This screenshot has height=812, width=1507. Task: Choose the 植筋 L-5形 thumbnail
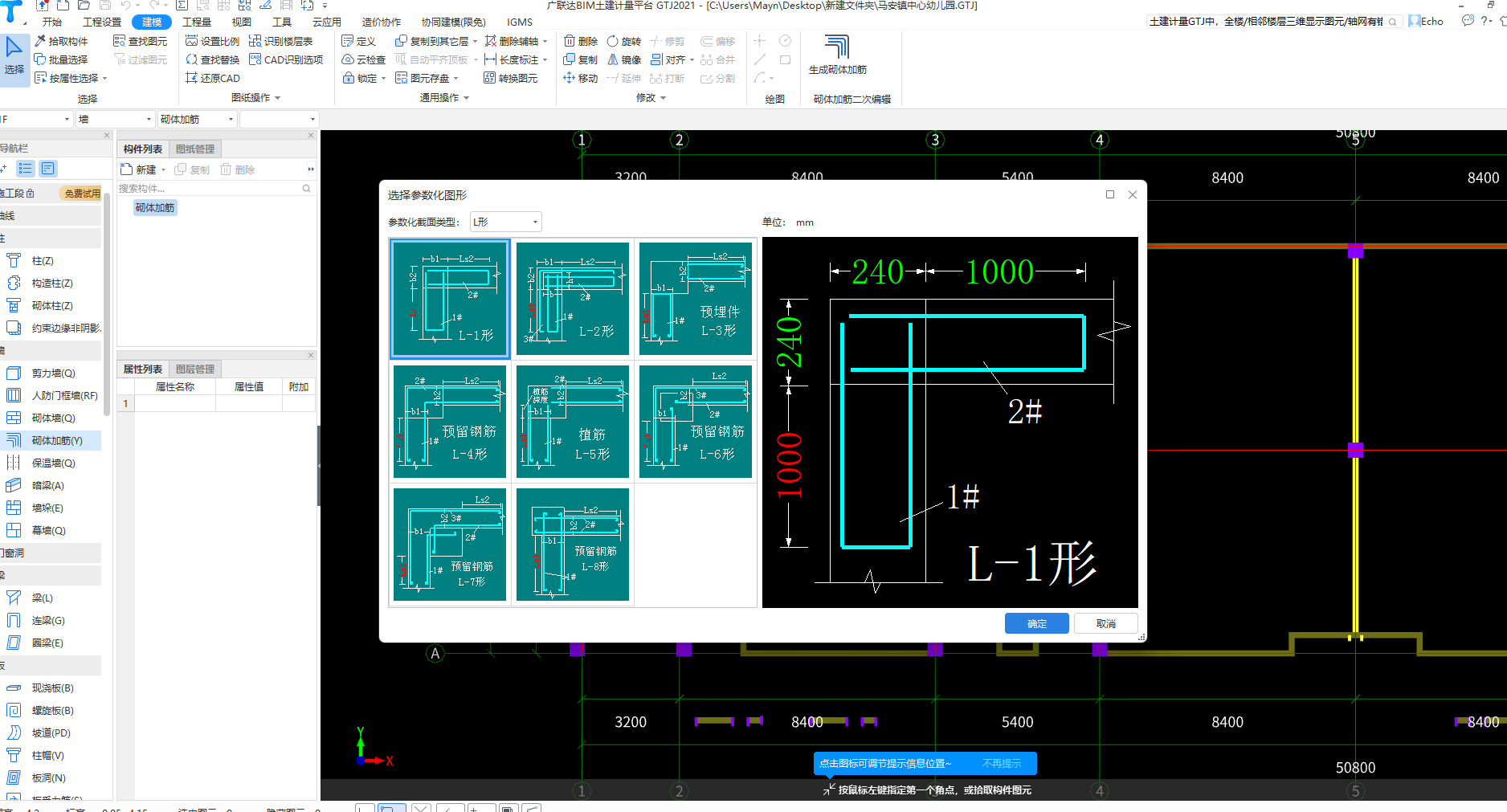[573, 422]
